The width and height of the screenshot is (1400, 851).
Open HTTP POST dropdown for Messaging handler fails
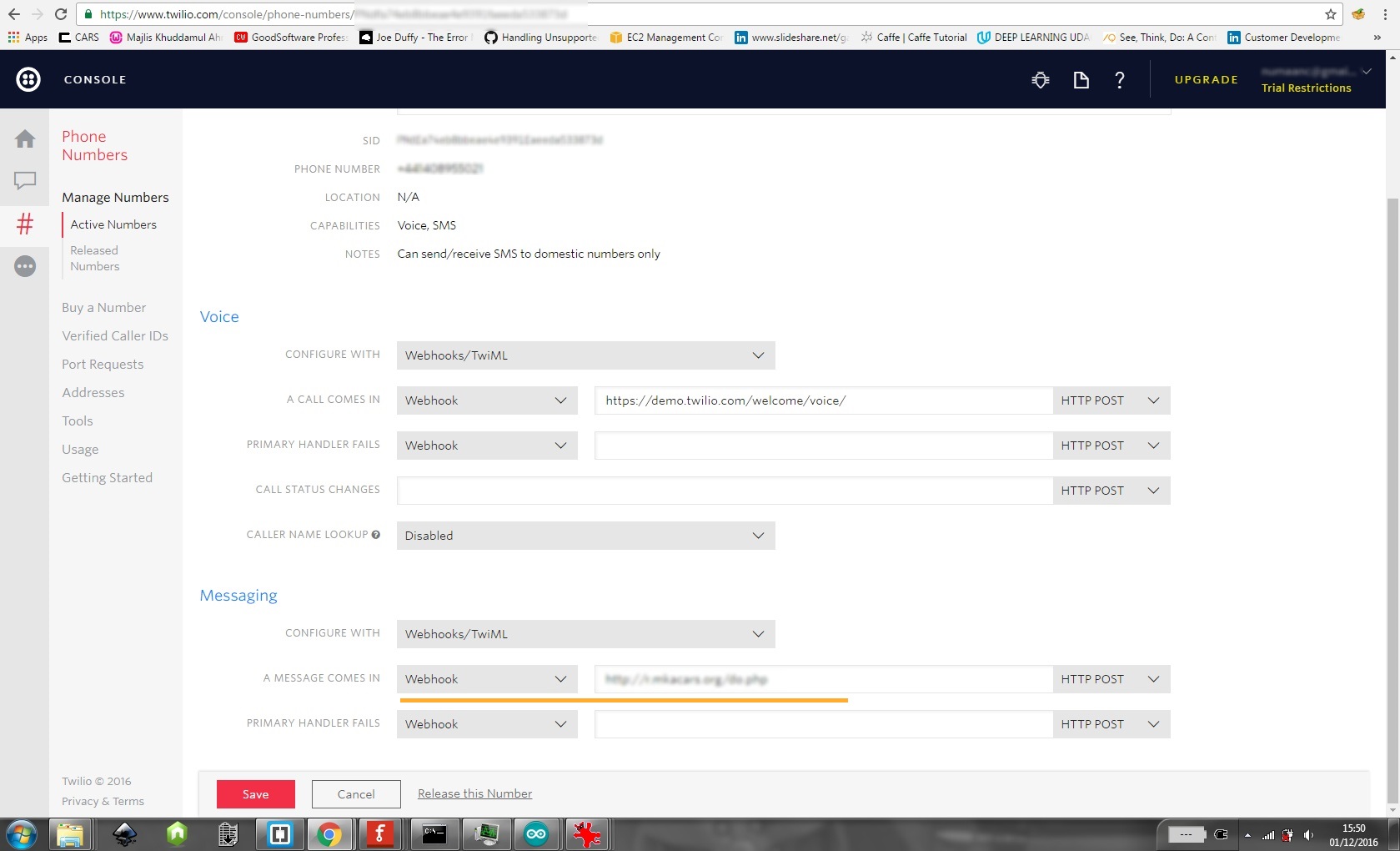tap(1111, 724)
